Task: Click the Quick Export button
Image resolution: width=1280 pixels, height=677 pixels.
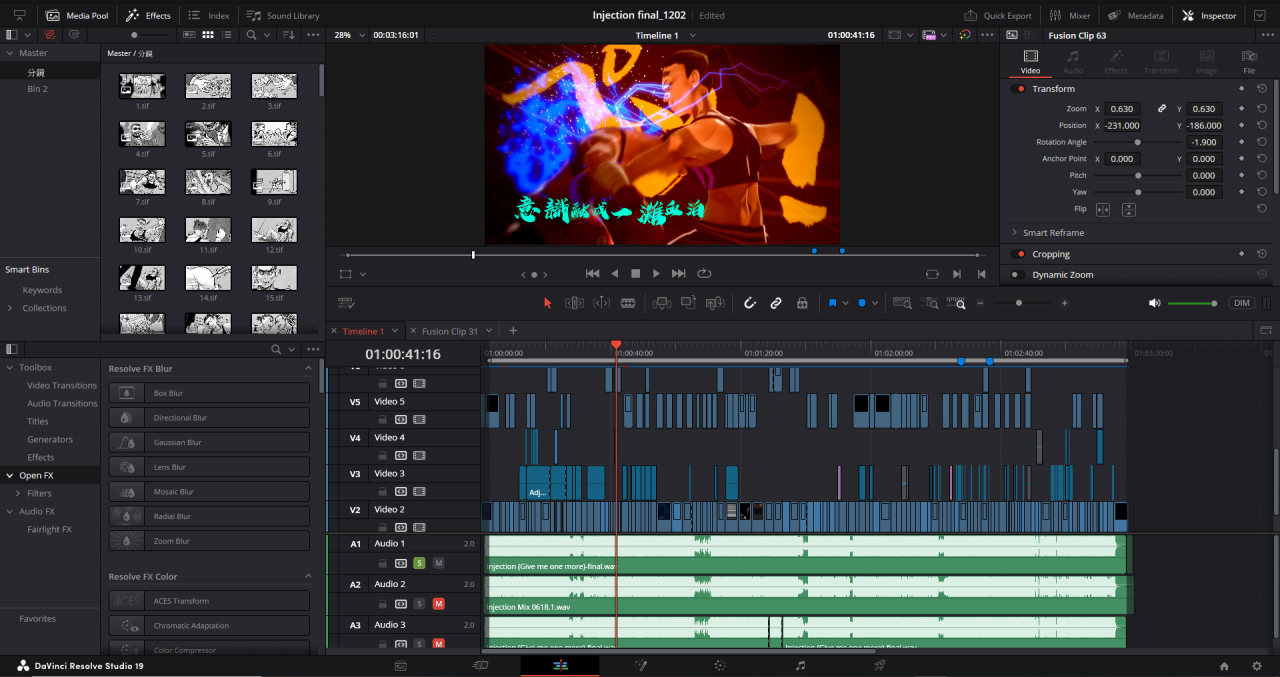Action: coord(997,16)
